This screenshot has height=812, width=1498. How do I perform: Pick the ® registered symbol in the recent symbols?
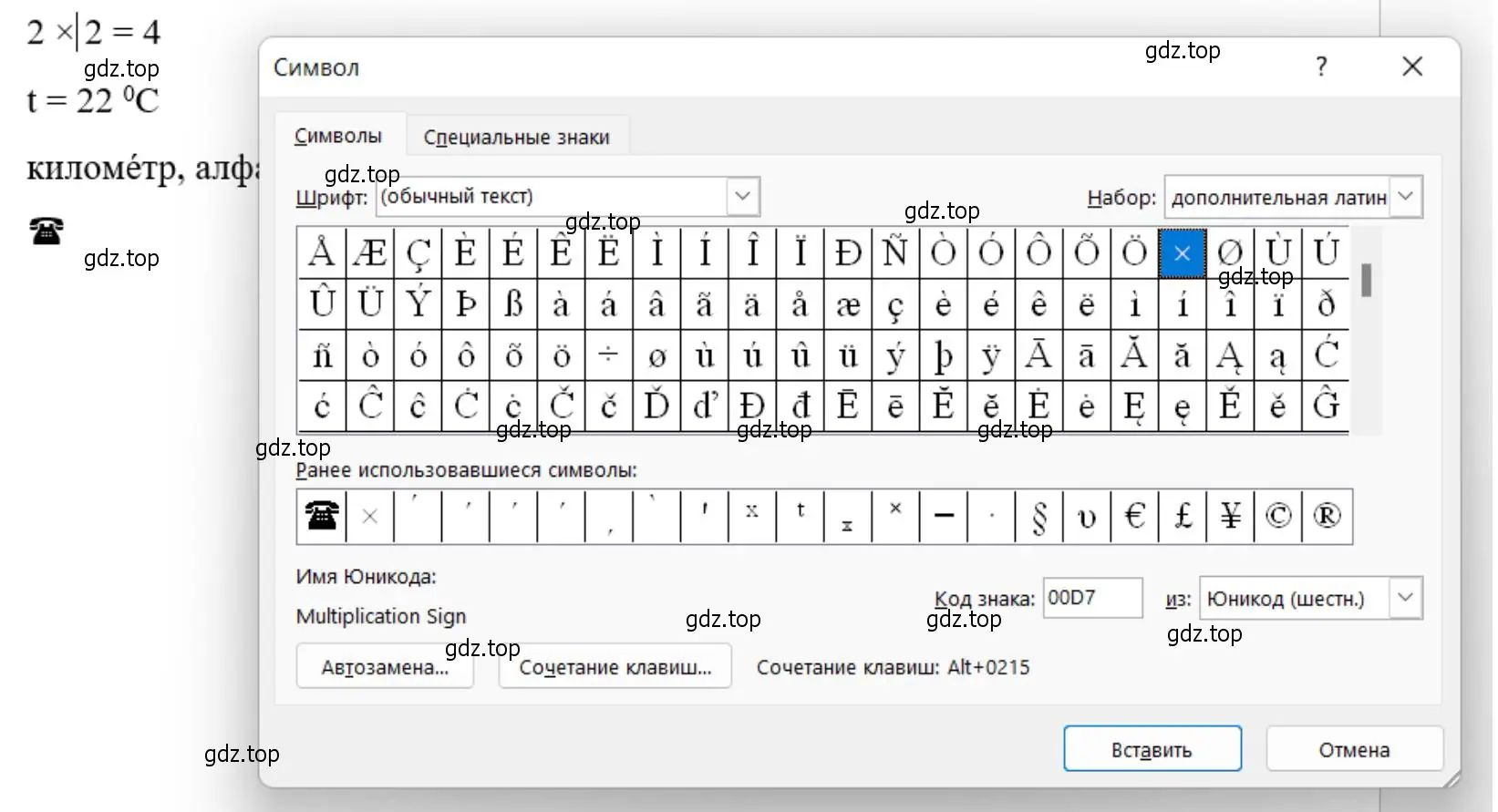[x=1327, y=517]
